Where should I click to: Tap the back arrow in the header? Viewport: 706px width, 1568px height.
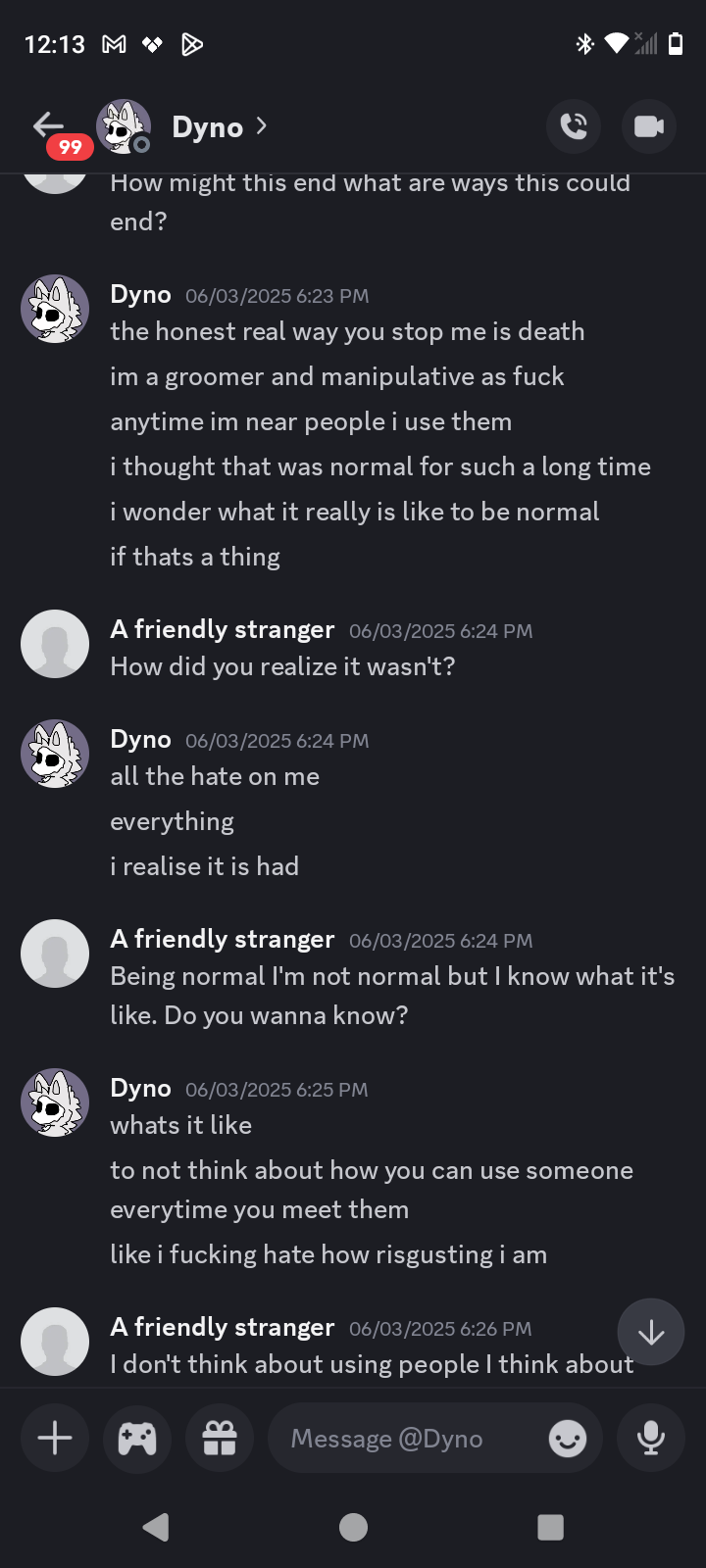pos(47,124)
